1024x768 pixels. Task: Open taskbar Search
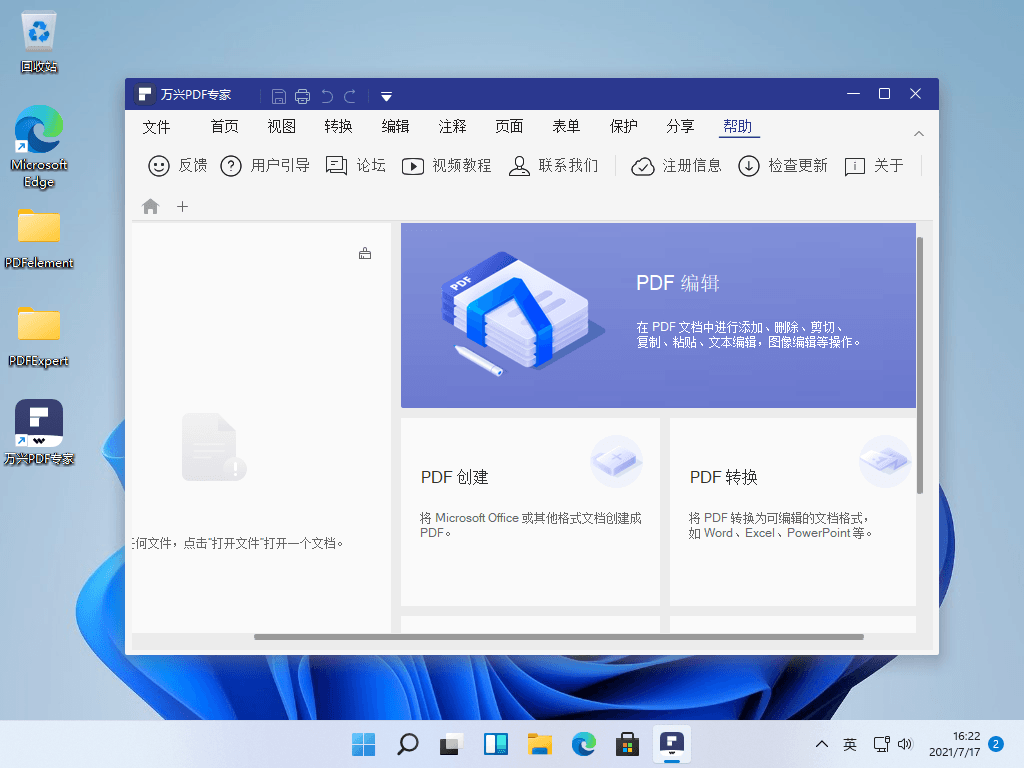[408, 744]
